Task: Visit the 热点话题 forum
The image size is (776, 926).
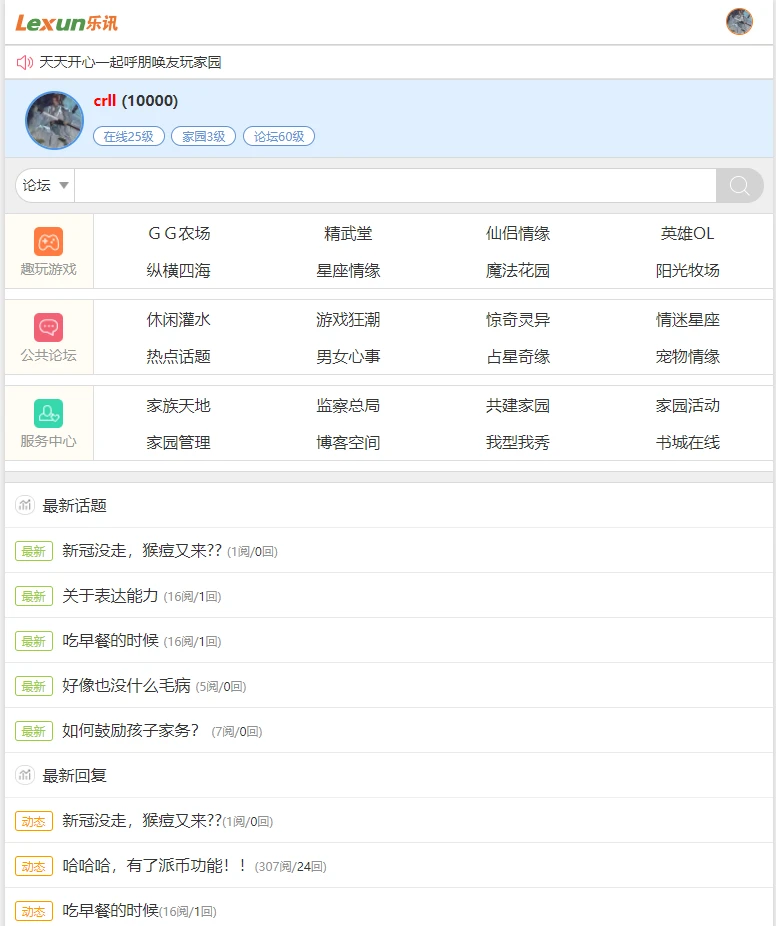Action: [x=179, y=356]
